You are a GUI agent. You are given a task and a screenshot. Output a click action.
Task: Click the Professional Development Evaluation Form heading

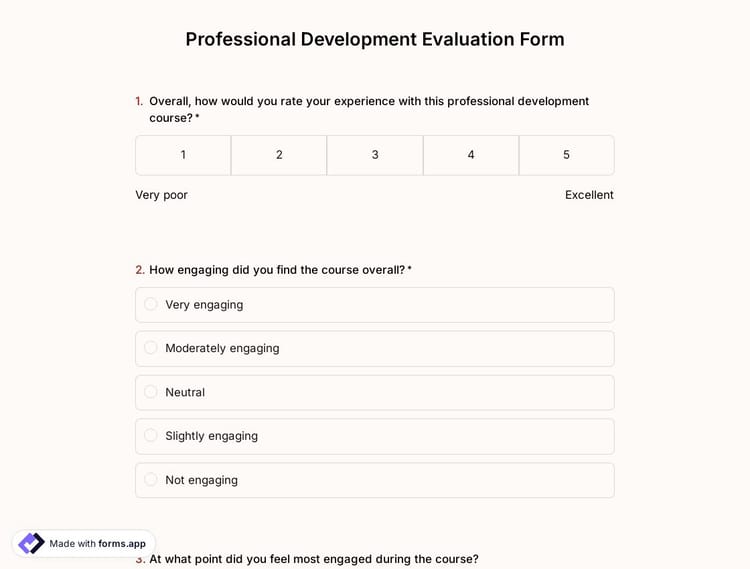click(375, 39)
